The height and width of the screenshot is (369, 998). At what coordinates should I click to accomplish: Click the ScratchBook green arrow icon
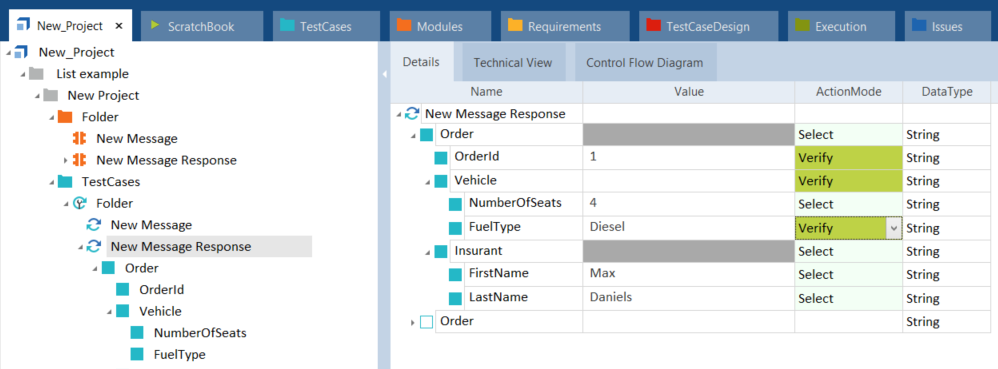coord(155,25)
